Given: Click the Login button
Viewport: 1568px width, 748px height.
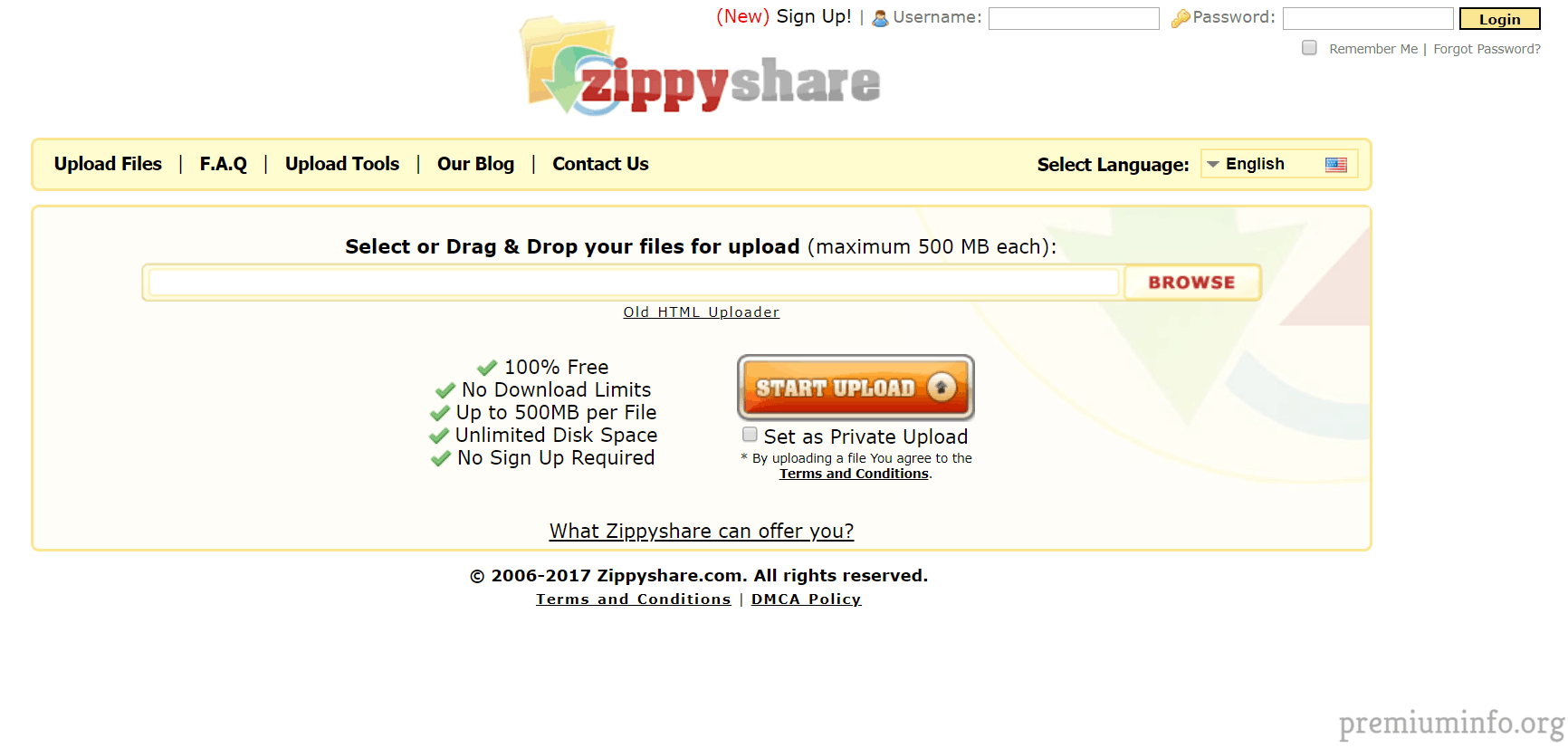Looking at the screenshot, I should pyautogui.click(x=1499, y=19).
